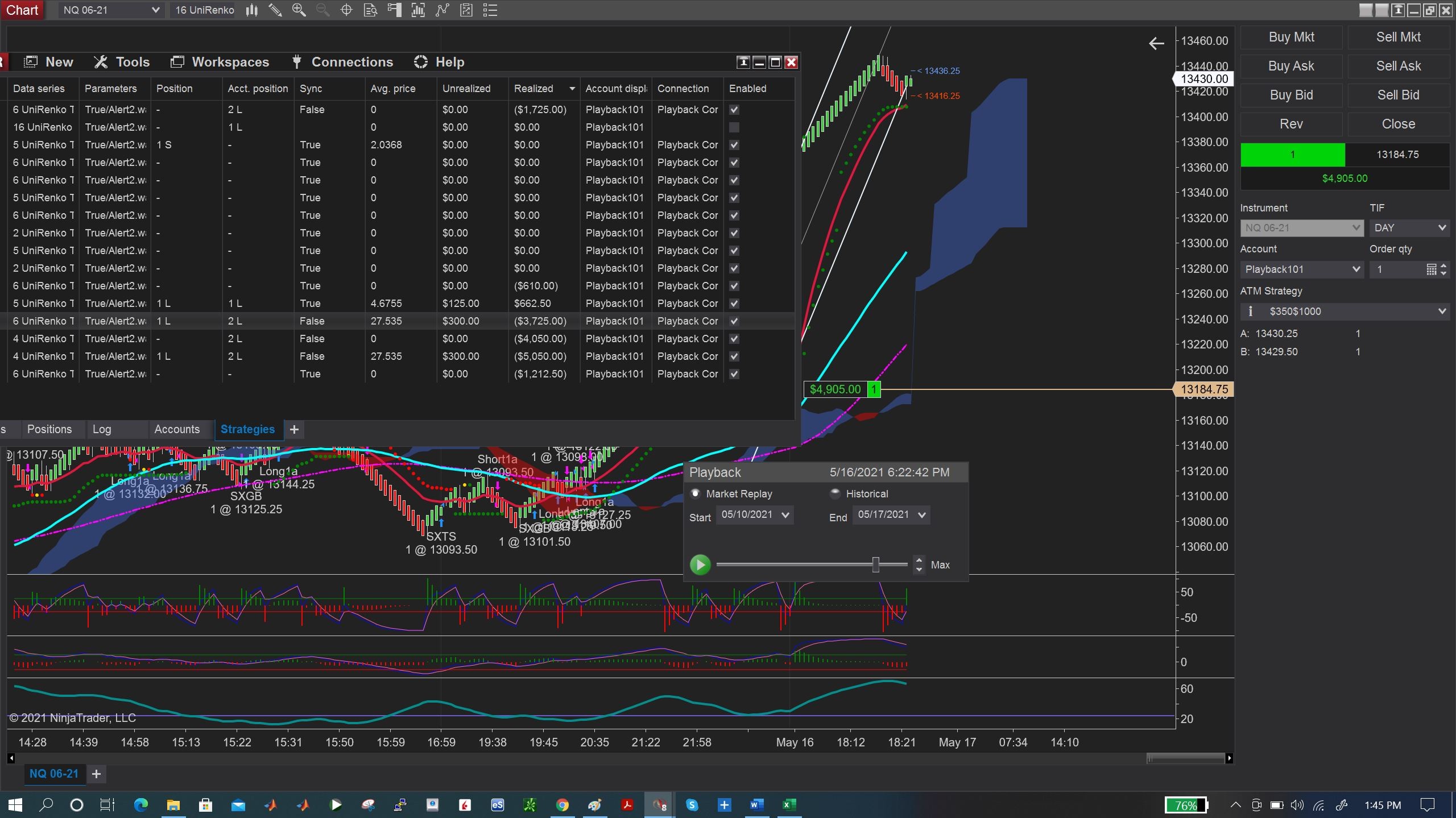Screen dimensions: 1456x818
Task: Open the TIF DAY dropdown
Action: 1409,228
